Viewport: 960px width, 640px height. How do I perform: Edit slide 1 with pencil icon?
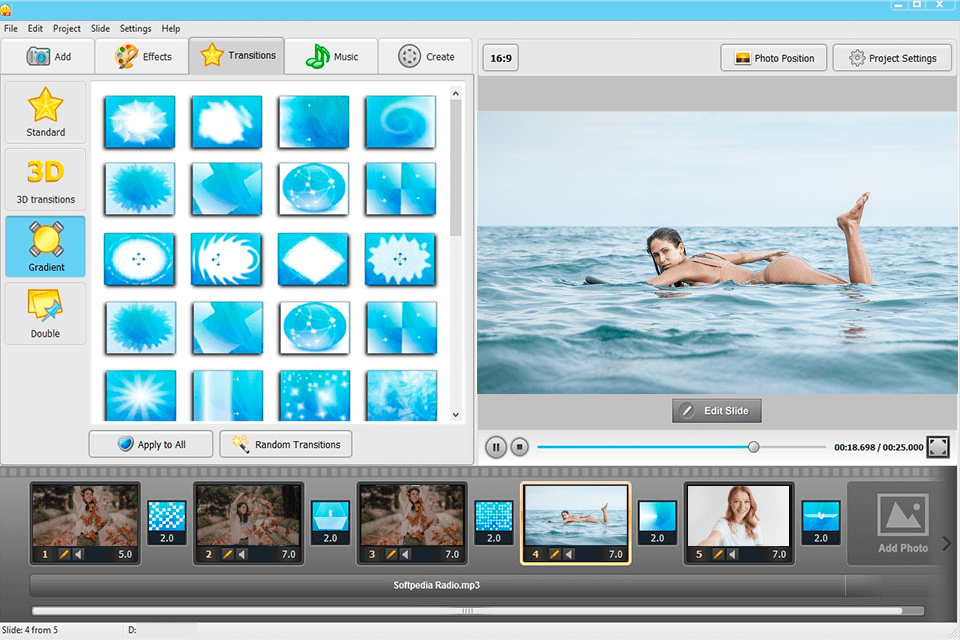pyautogui.click(x=64, y=554)
